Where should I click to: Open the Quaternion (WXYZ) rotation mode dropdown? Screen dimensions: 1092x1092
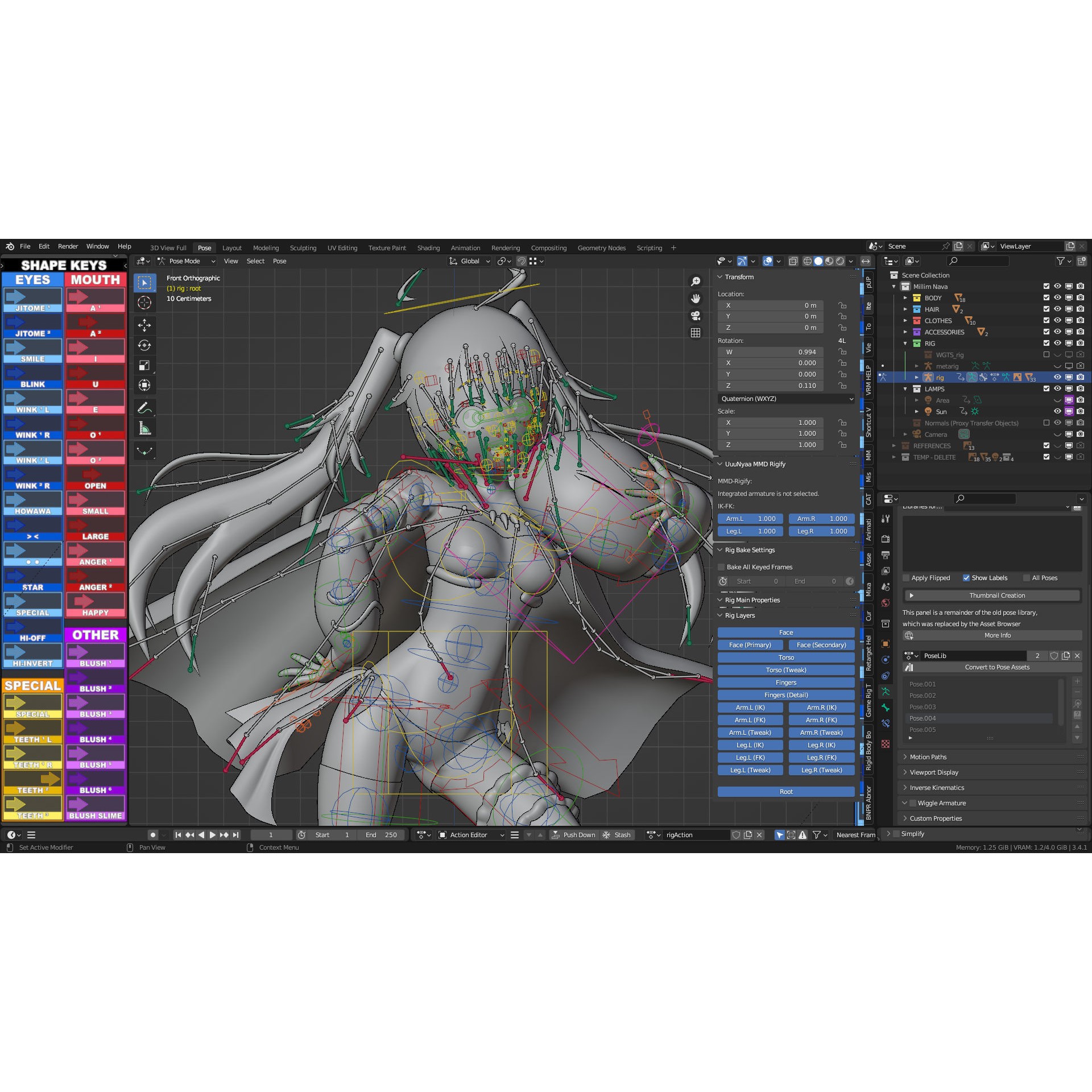point(785,399)
